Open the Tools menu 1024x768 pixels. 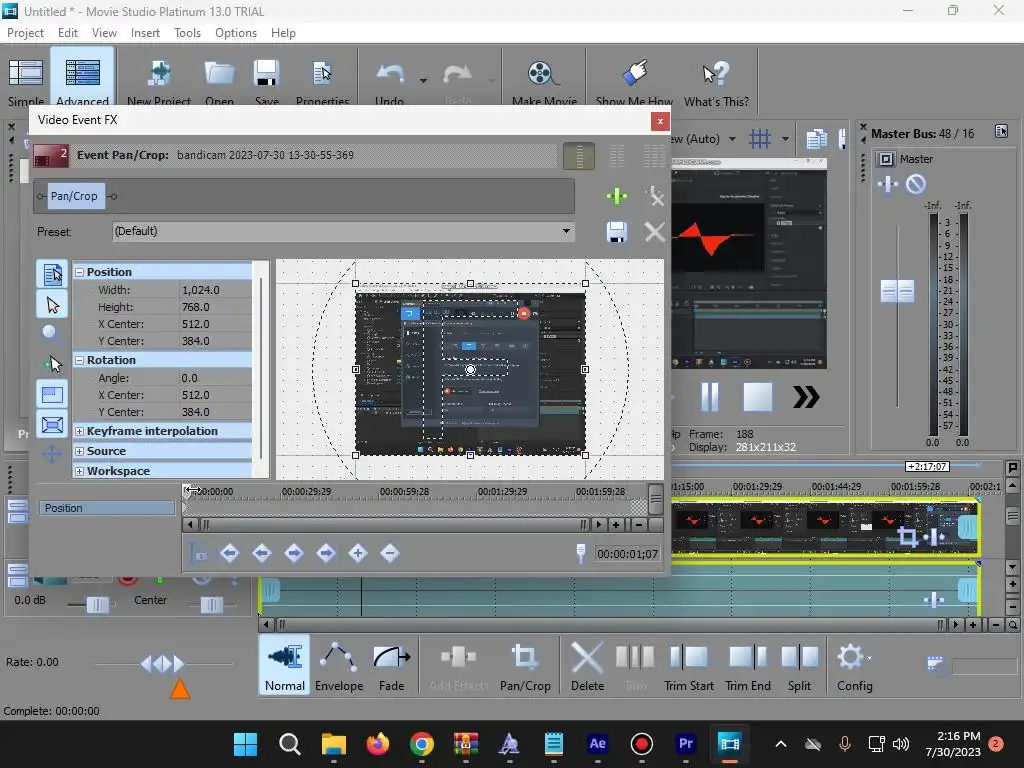click(x=187, y=33)
